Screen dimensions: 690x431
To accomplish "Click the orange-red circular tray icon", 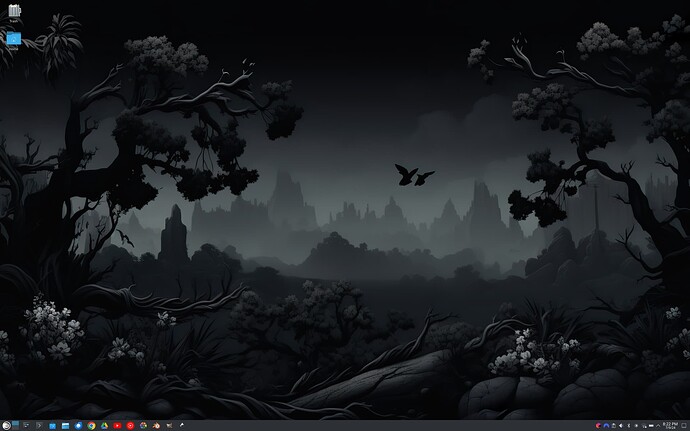I will pyautogui.click(x=598, y=425).
